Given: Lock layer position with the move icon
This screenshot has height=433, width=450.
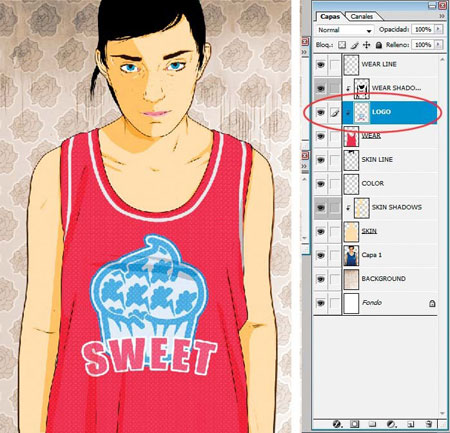Looking at the screenshot, I should point(366,45).
